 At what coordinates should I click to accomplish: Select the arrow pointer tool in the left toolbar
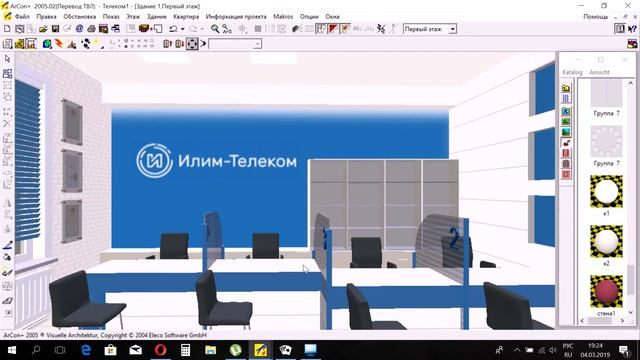[x=7, y=60]
